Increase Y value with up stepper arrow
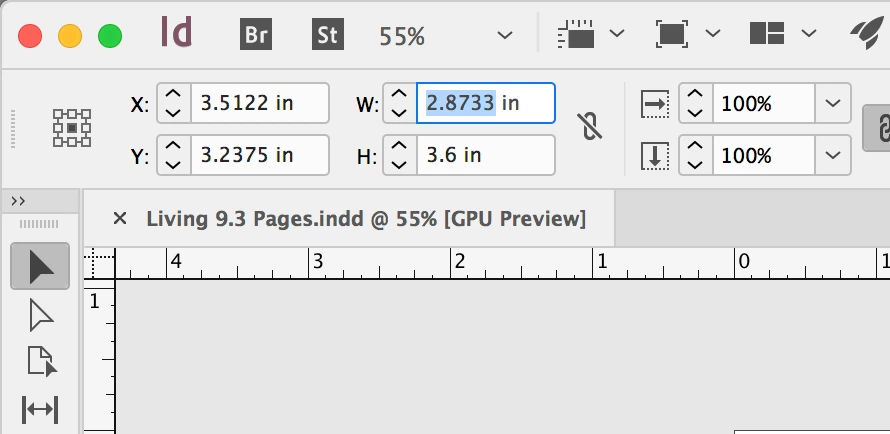 (173, 145)
